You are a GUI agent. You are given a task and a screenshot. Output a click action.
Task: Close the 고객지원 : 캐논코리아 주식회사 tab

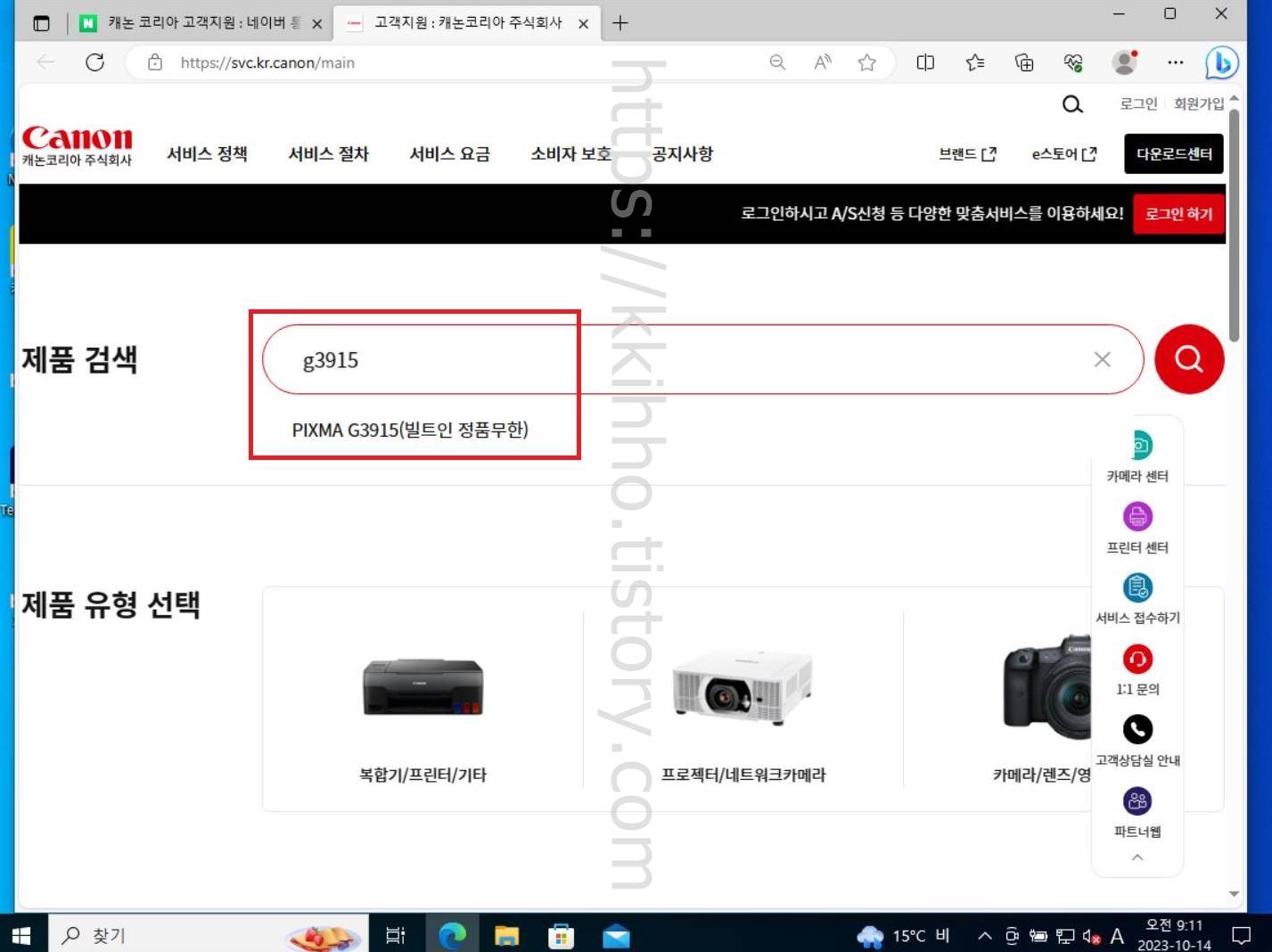(583, 24)
